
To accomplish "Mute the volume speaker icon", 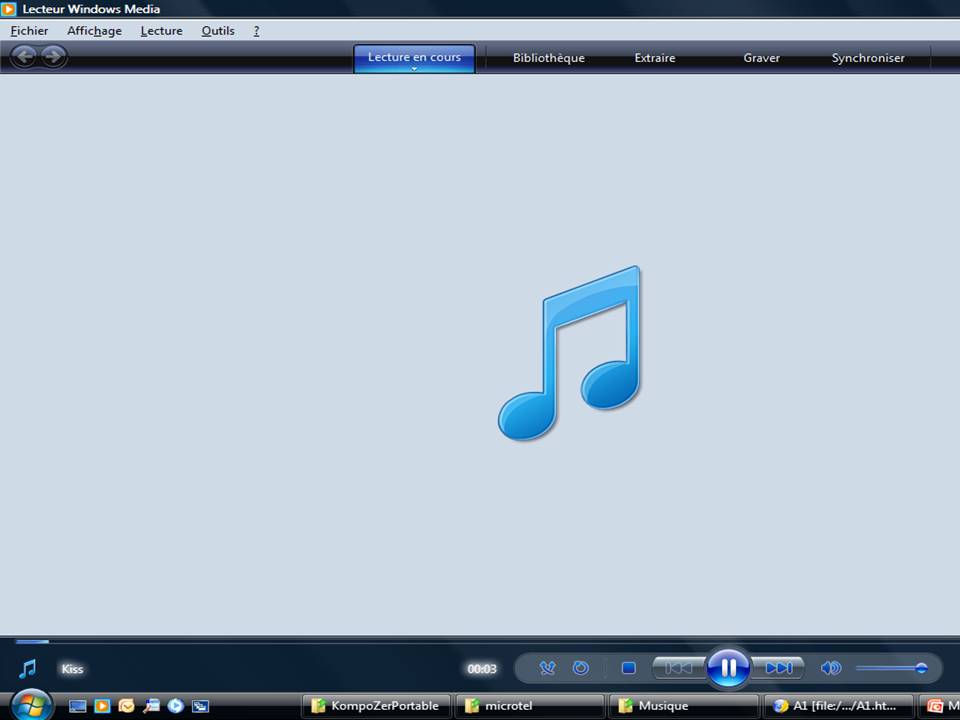I will click(830, 668).
